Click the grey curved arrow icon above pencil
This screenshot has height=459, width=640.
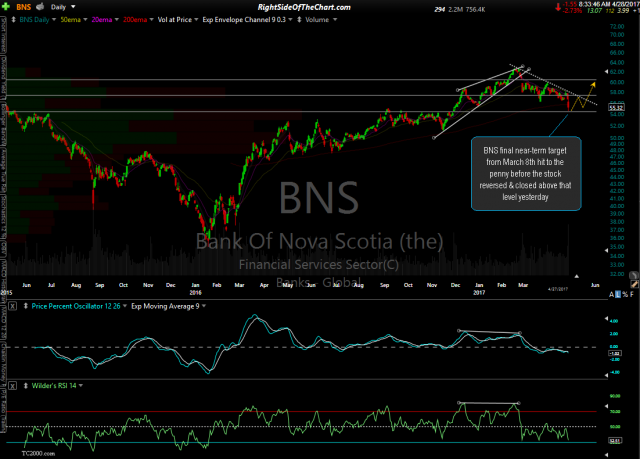[x=633, y=275]
